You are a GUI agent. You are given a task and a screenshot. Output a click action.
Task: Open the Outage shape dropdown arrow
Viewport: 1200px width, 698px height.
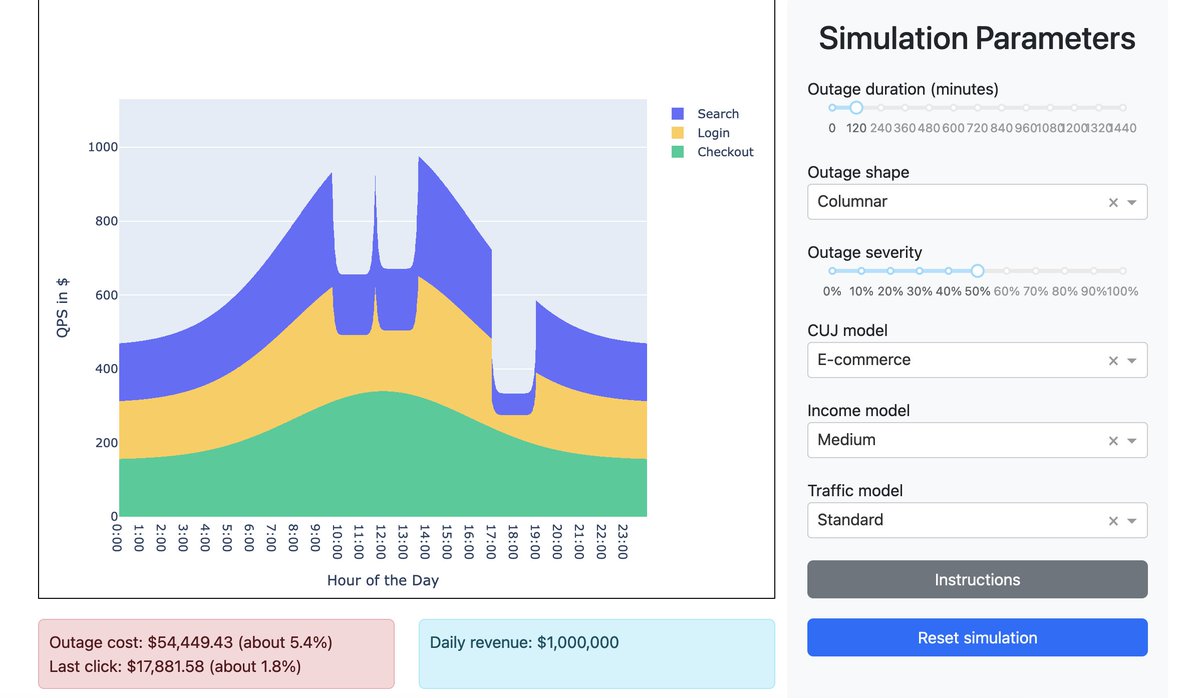pyautogui.click(x=1132, y=202)
